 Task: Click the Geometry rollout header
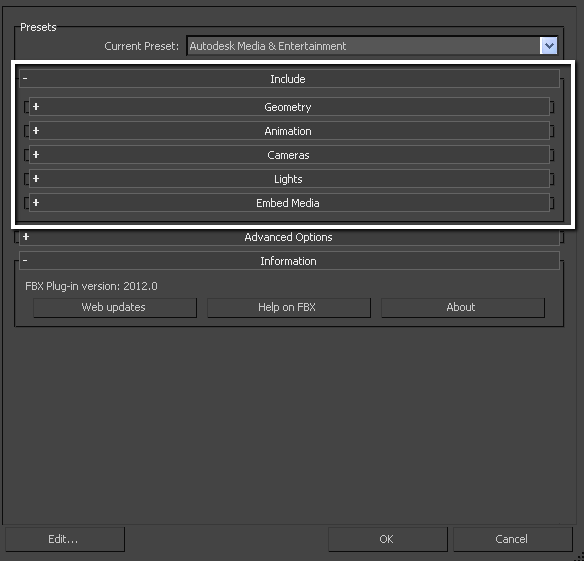click(289, 107)
